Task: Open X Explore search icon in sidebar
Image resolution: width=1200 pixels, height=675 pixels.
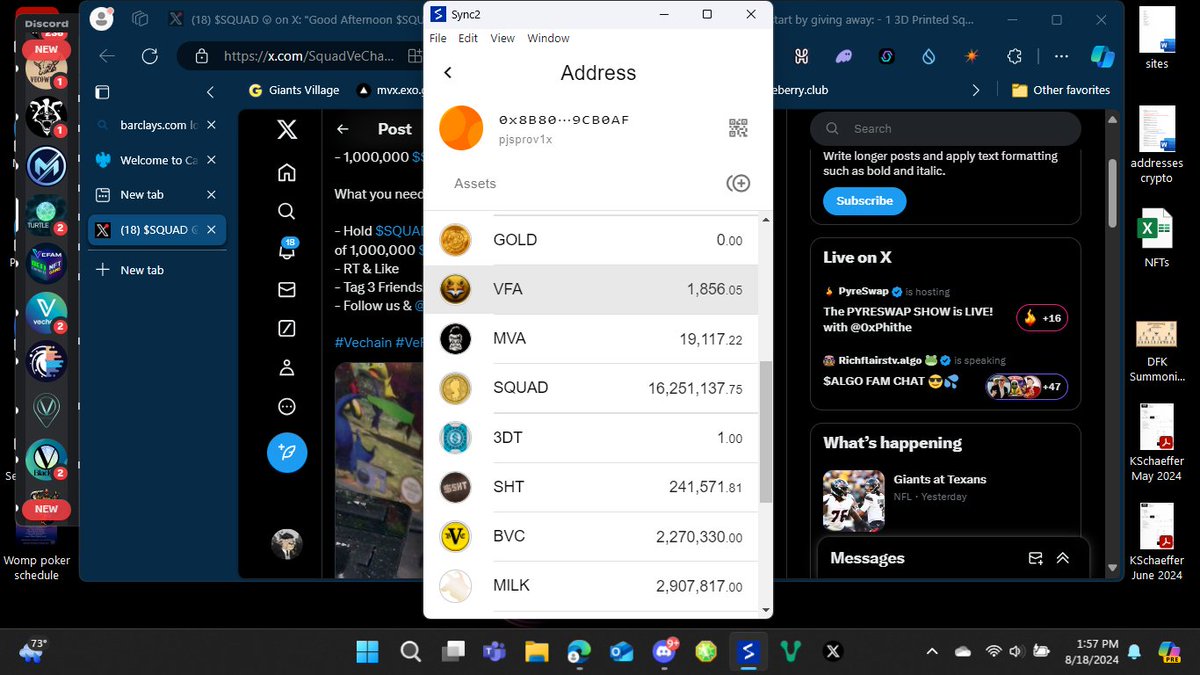Action: [287, 211]
